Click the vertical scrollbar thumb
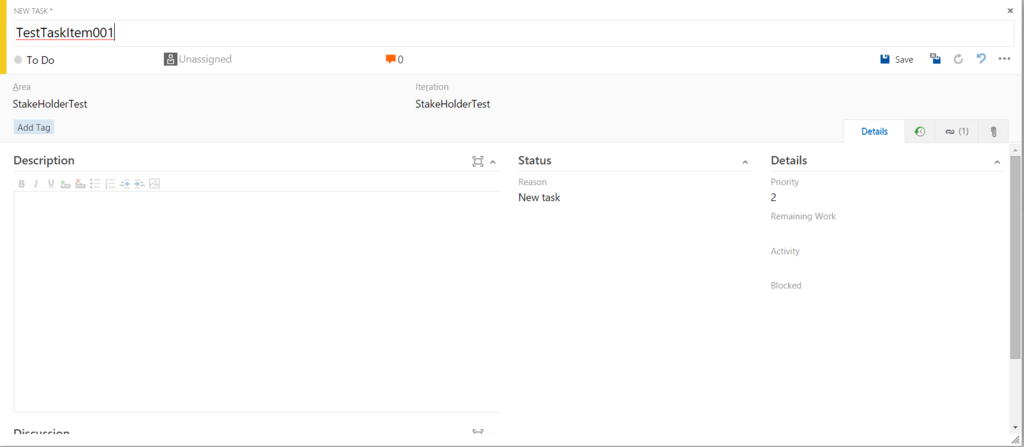Image resolution: width=1024 pixels, height=447 pixels. 1015,257
